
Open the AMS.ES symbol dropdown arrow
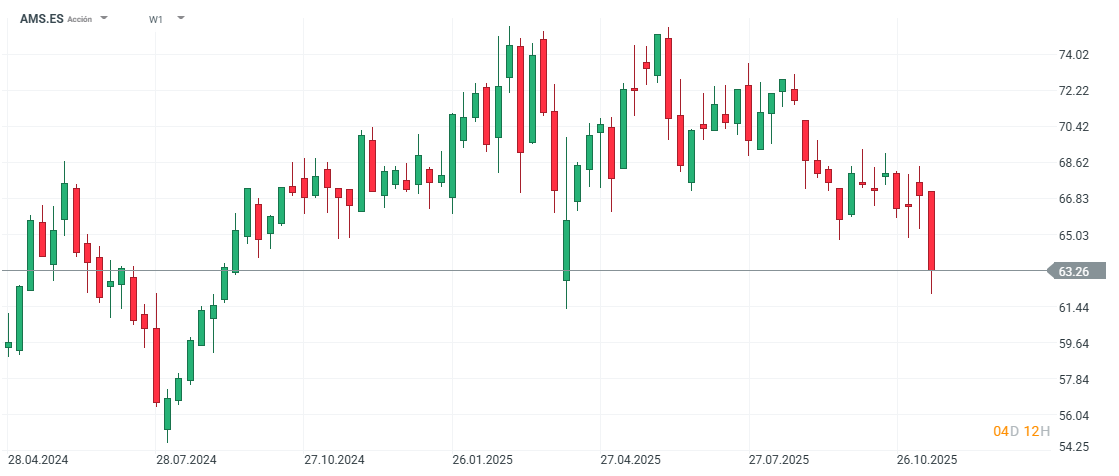pos(105,19)
